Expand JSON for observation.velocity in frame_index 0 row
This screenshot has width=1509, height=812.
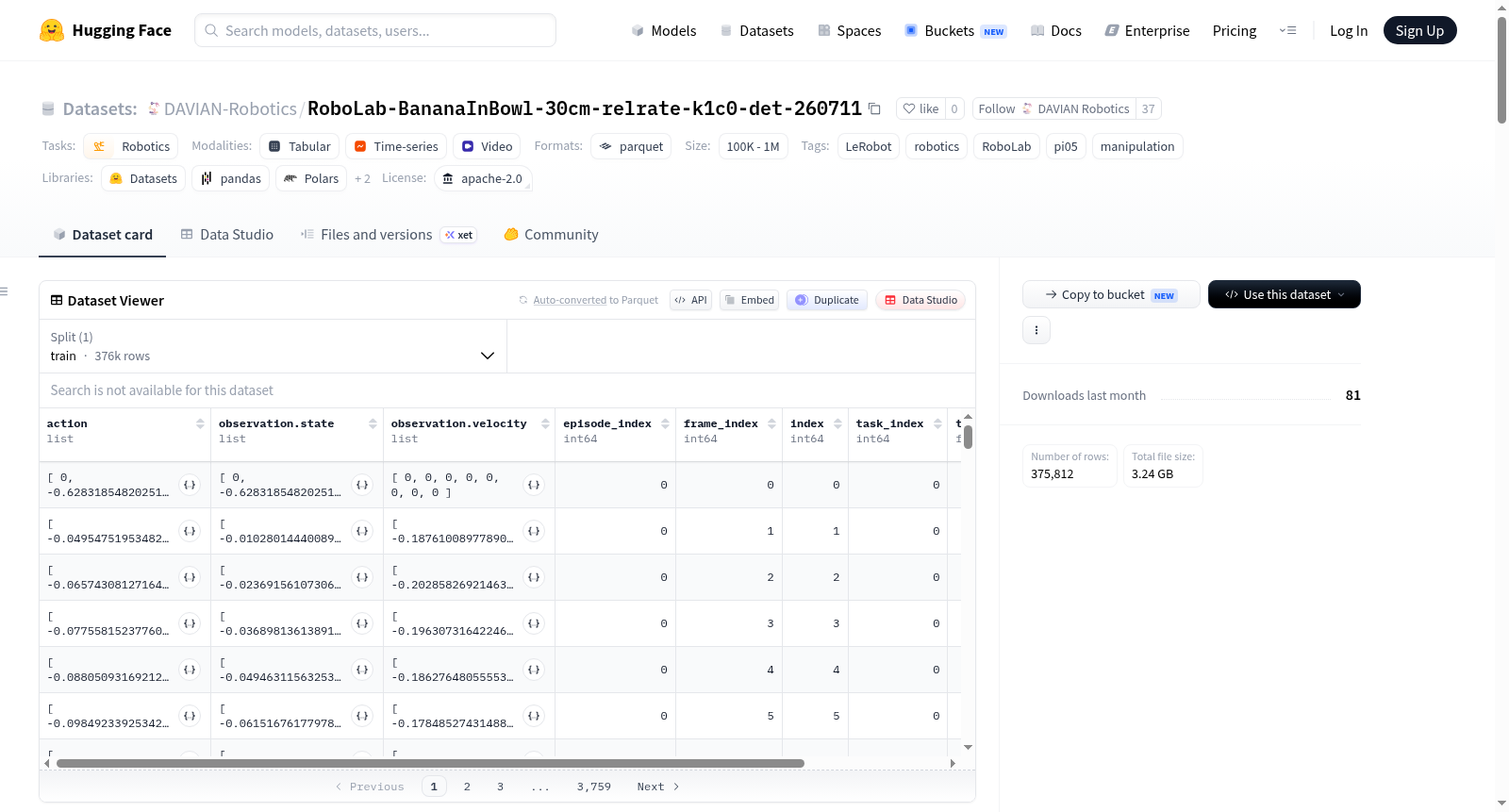pos(534,485)
